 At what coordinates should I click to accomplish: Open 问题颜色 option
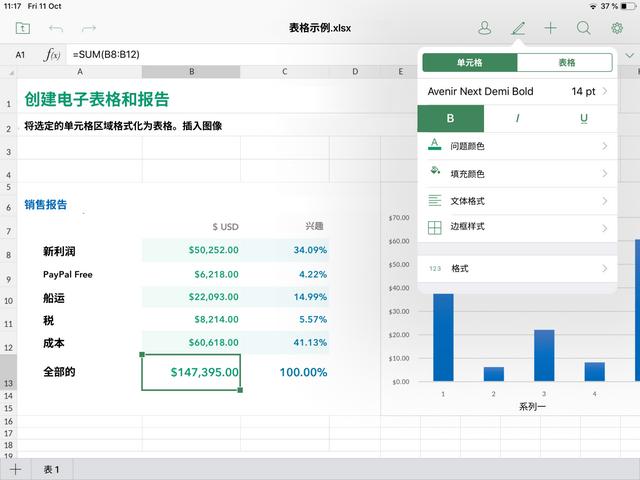[517, 146]
